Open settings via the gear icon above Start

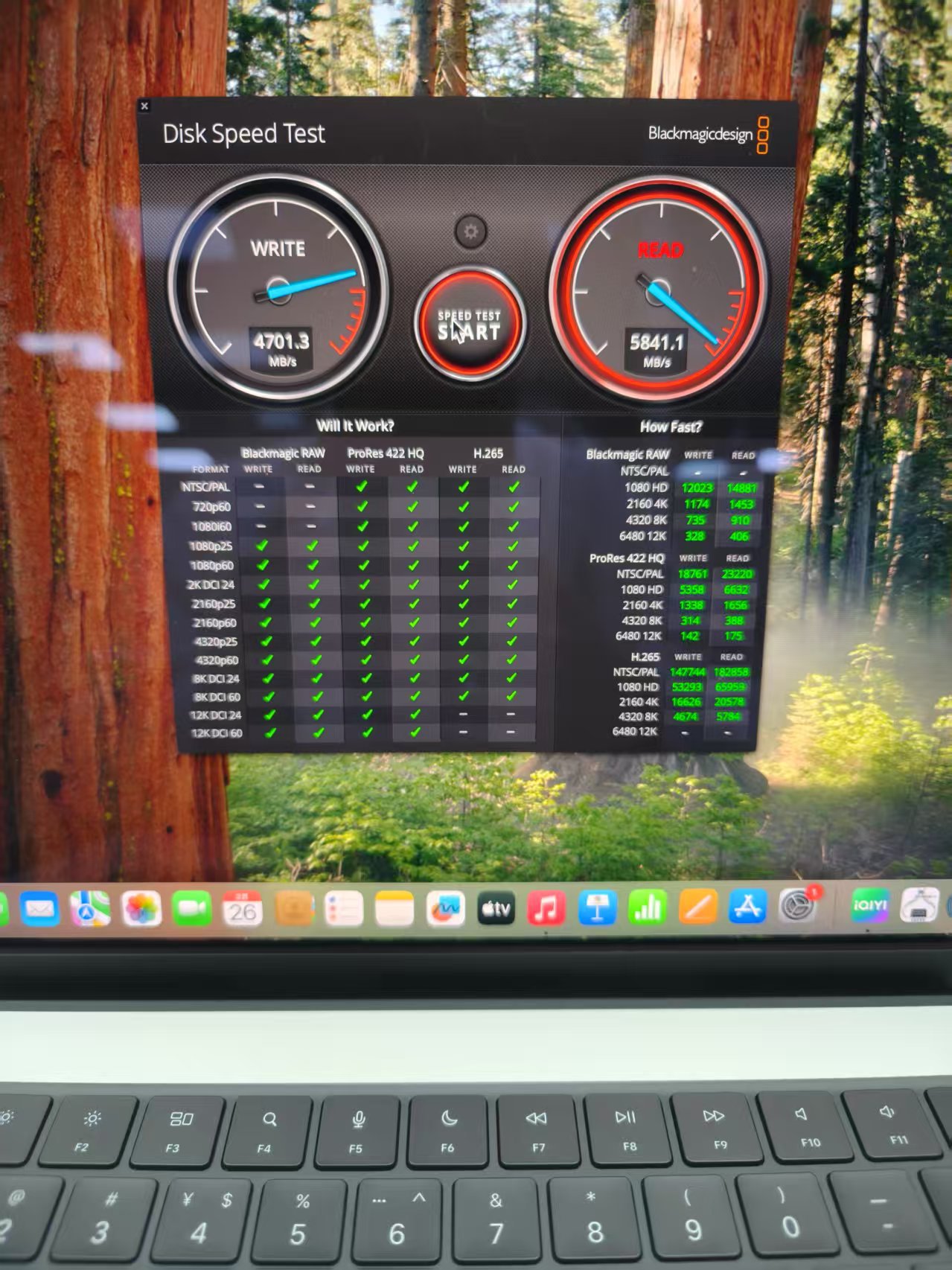470,232
